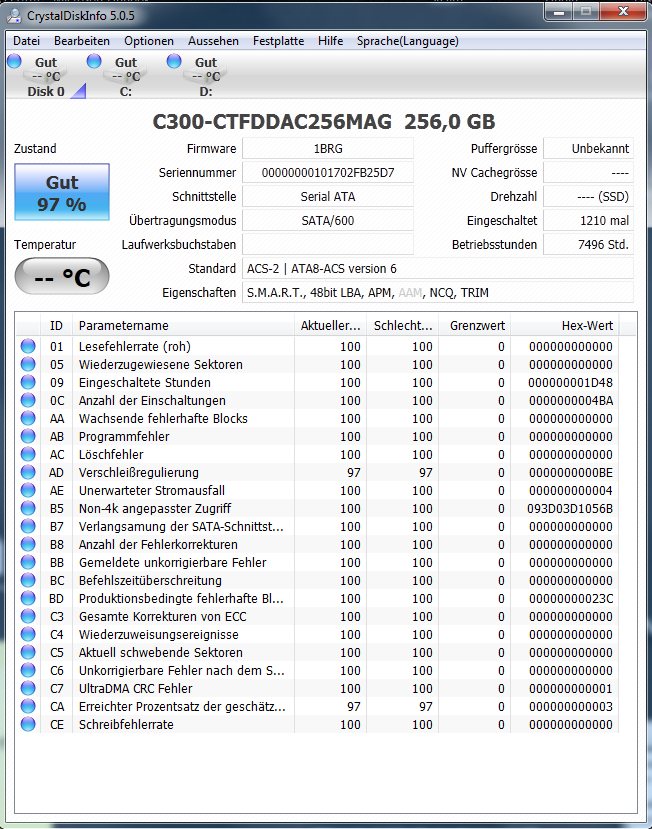
Task: Click the blue status orb above Disk 0
Action: coord(14,61)
